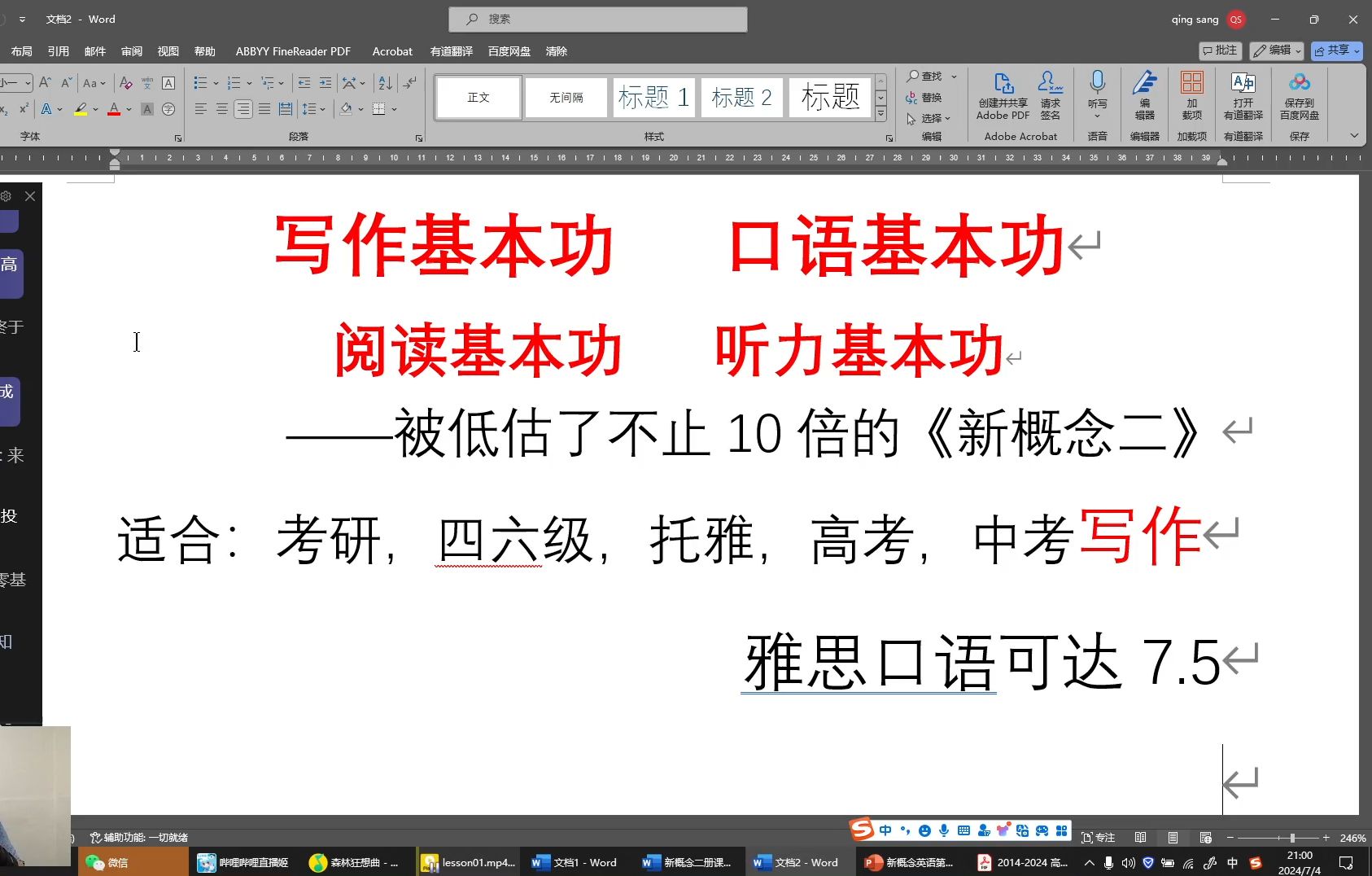Expand bullet list dropdown arrow
Viewport: 1372px width, 876px height.
[x=216, y=83]
